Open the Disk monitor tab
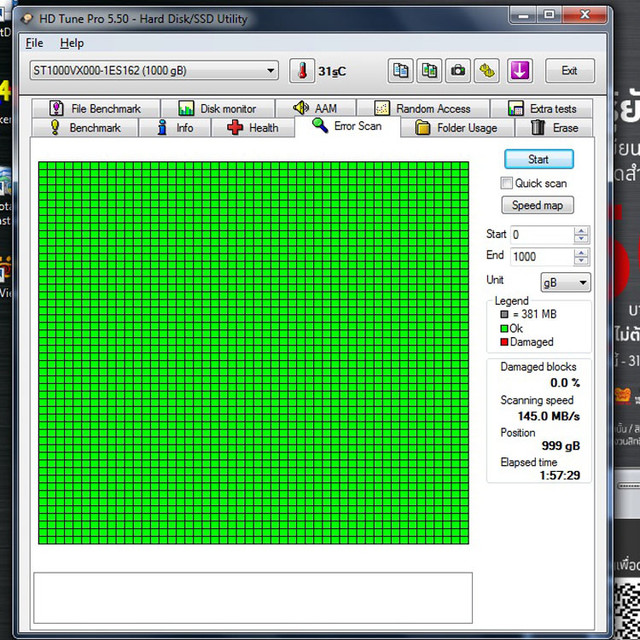640x640 pixels. coord(218,109)
